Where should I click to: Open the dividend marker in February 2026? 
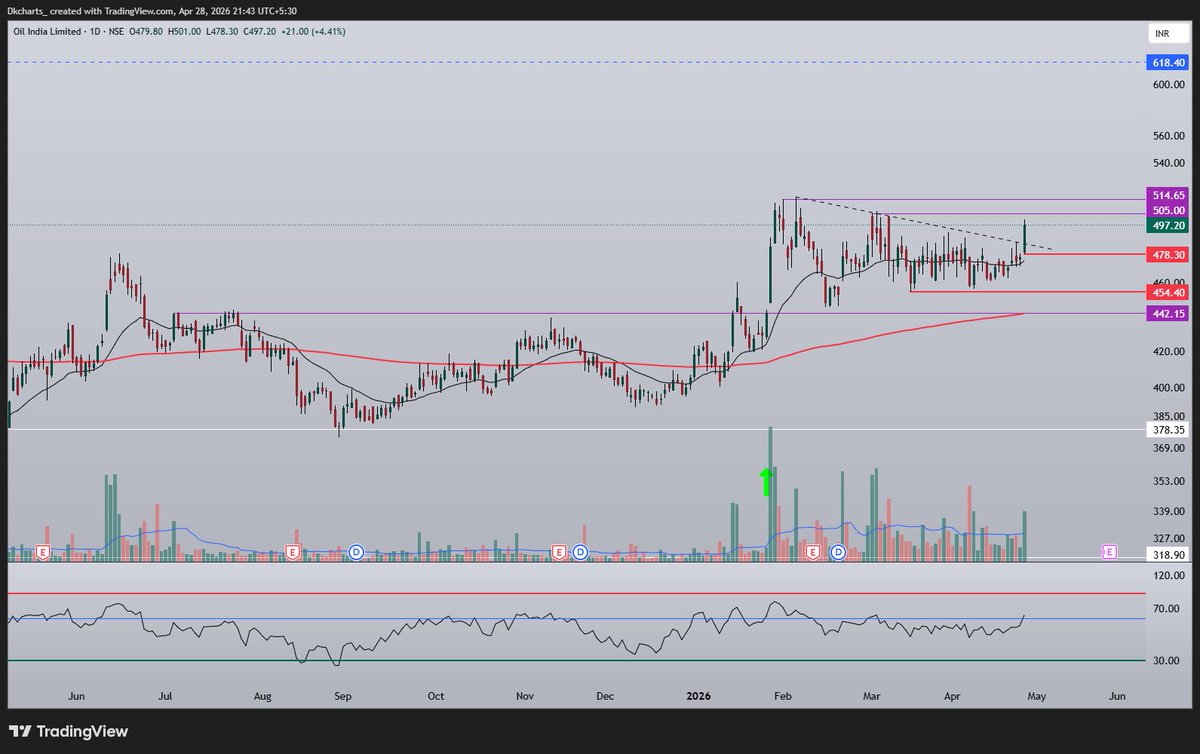[x=838, y=551]
